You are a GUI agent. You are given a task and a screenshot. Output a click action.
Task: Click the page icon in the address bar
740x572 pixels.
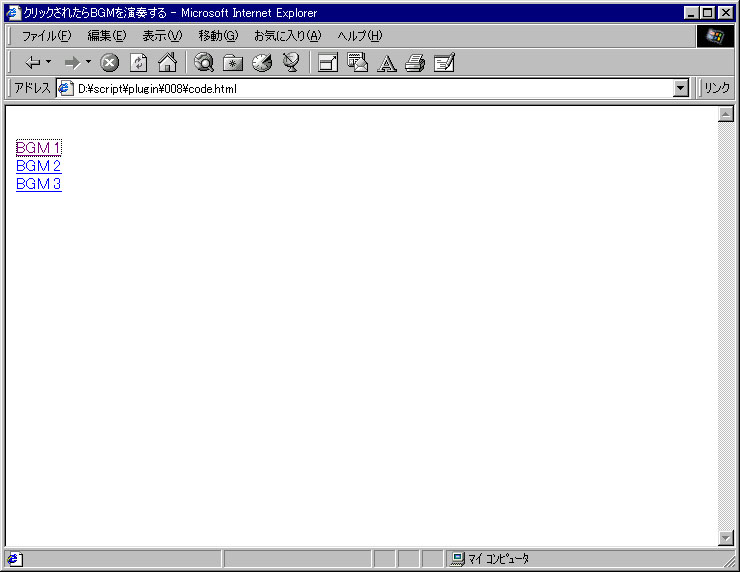[x=66, y=88]
